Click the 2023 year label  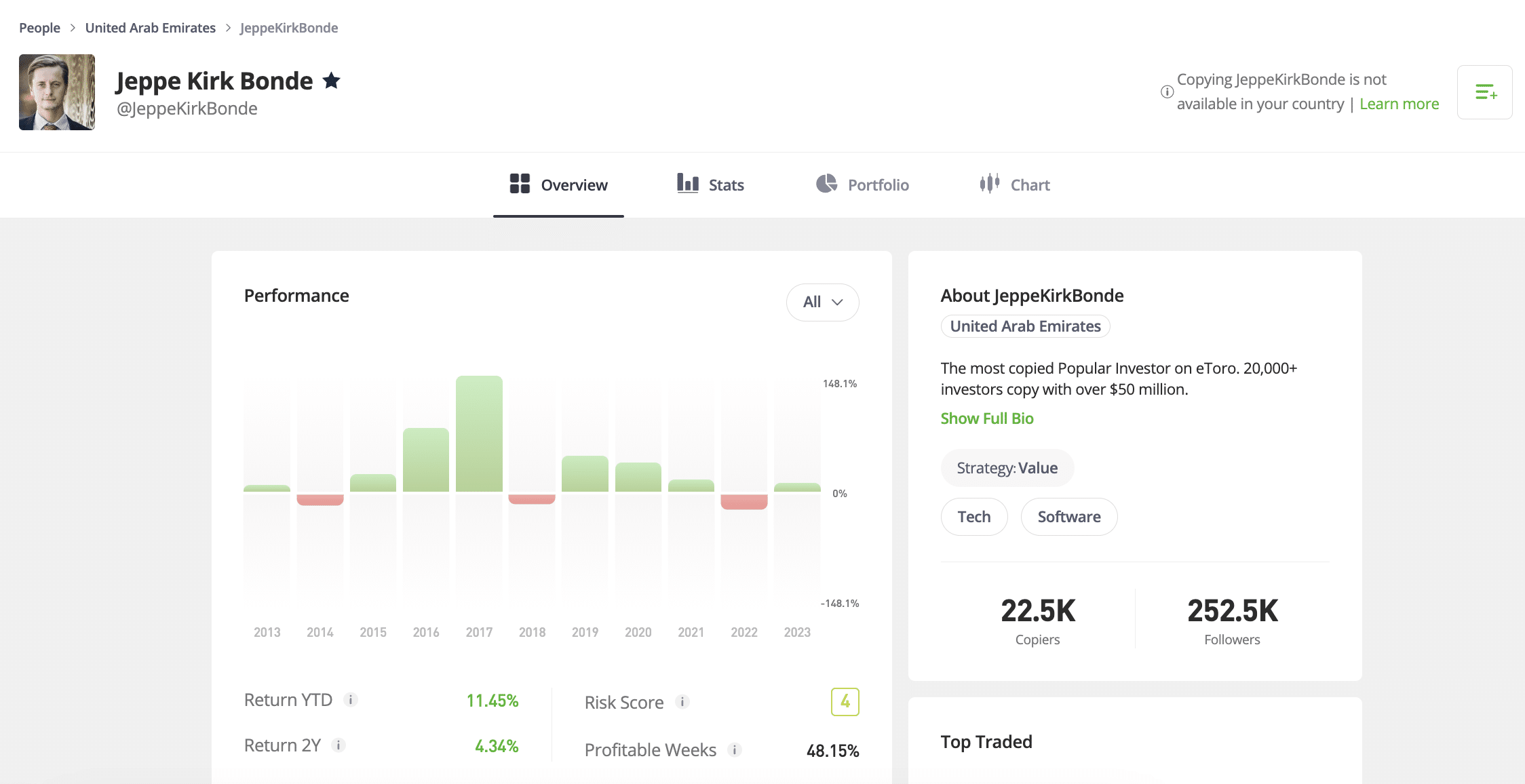click(797, 632)
